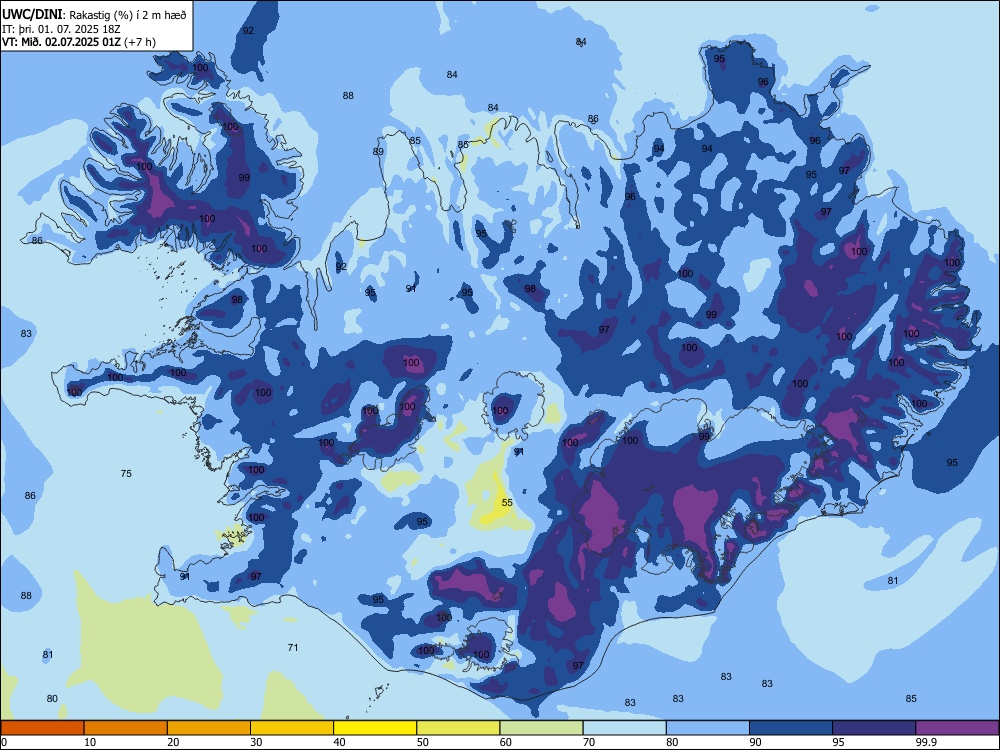Click the '20' label on the legend scale

click(x=173, y=742)
